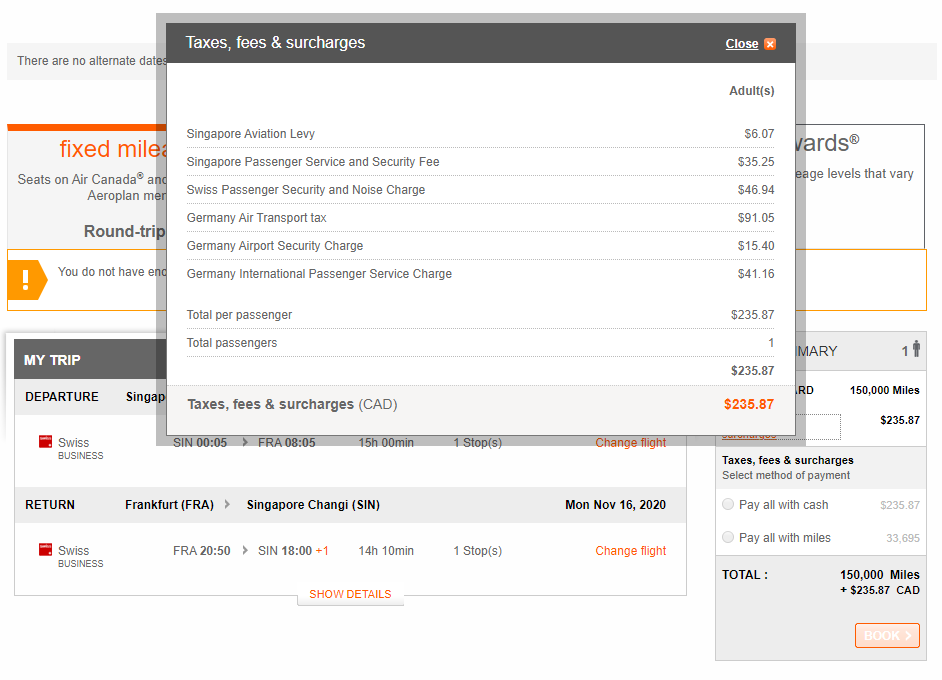Click arrow between Frankfurt and Singapore Changi
Viewport: 942px width, 680px height.
click(x=227, y=504)
